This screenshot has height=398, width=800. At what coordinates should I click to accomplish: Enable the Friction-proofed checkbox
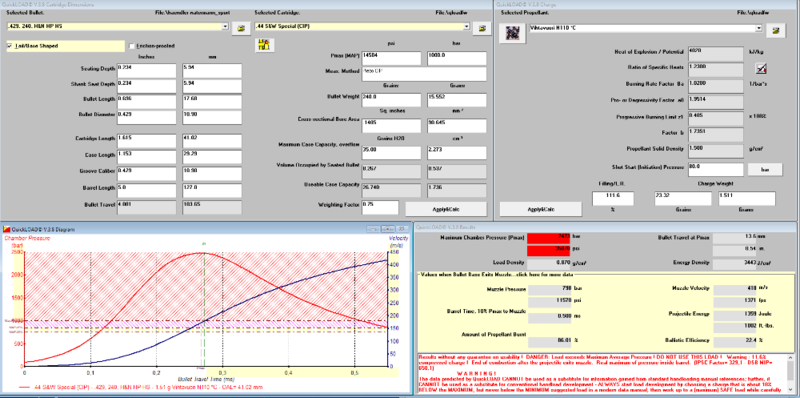132,46
